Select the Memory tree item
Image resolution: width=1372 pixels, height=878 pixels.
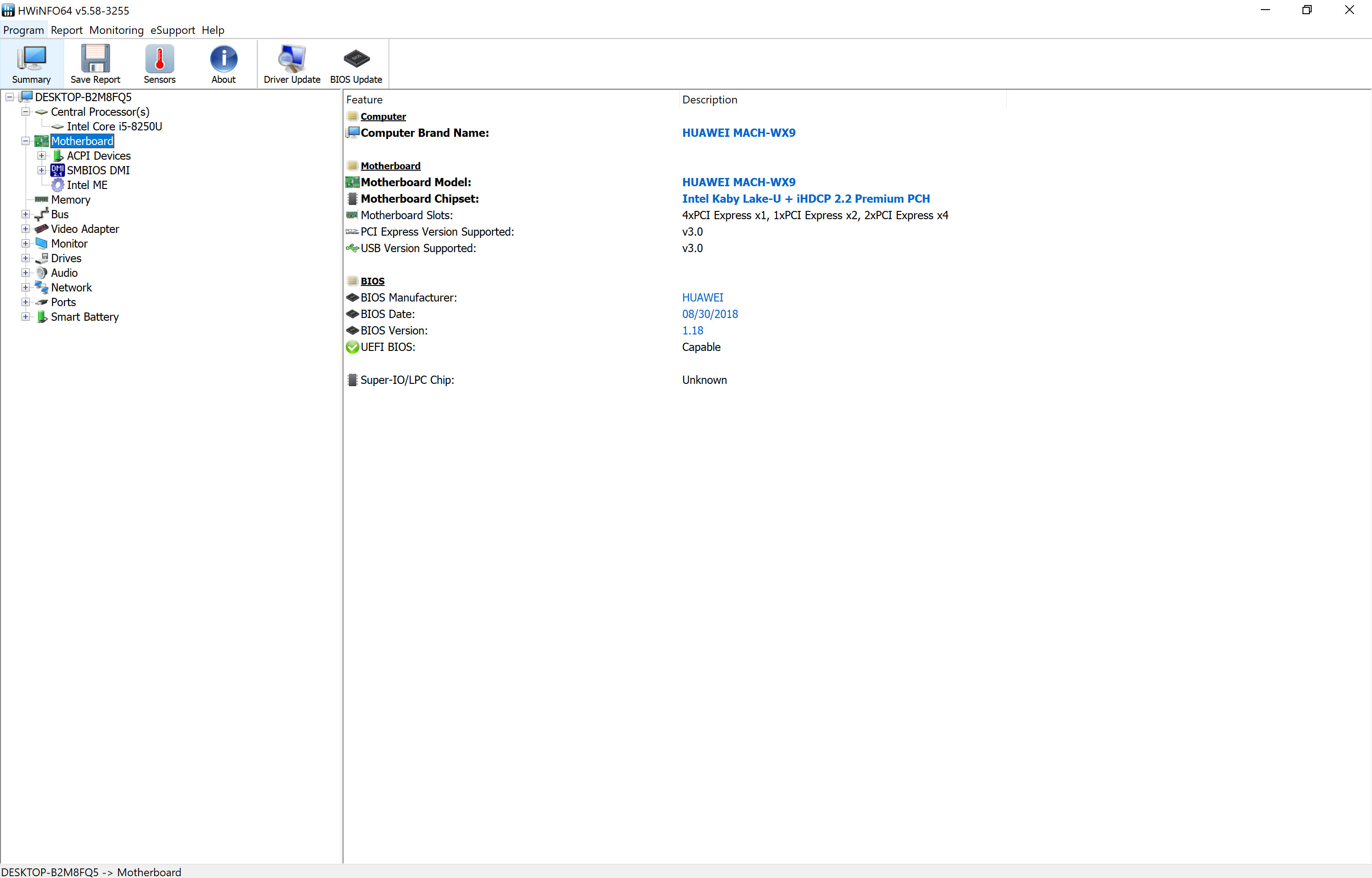click(70, 199)
